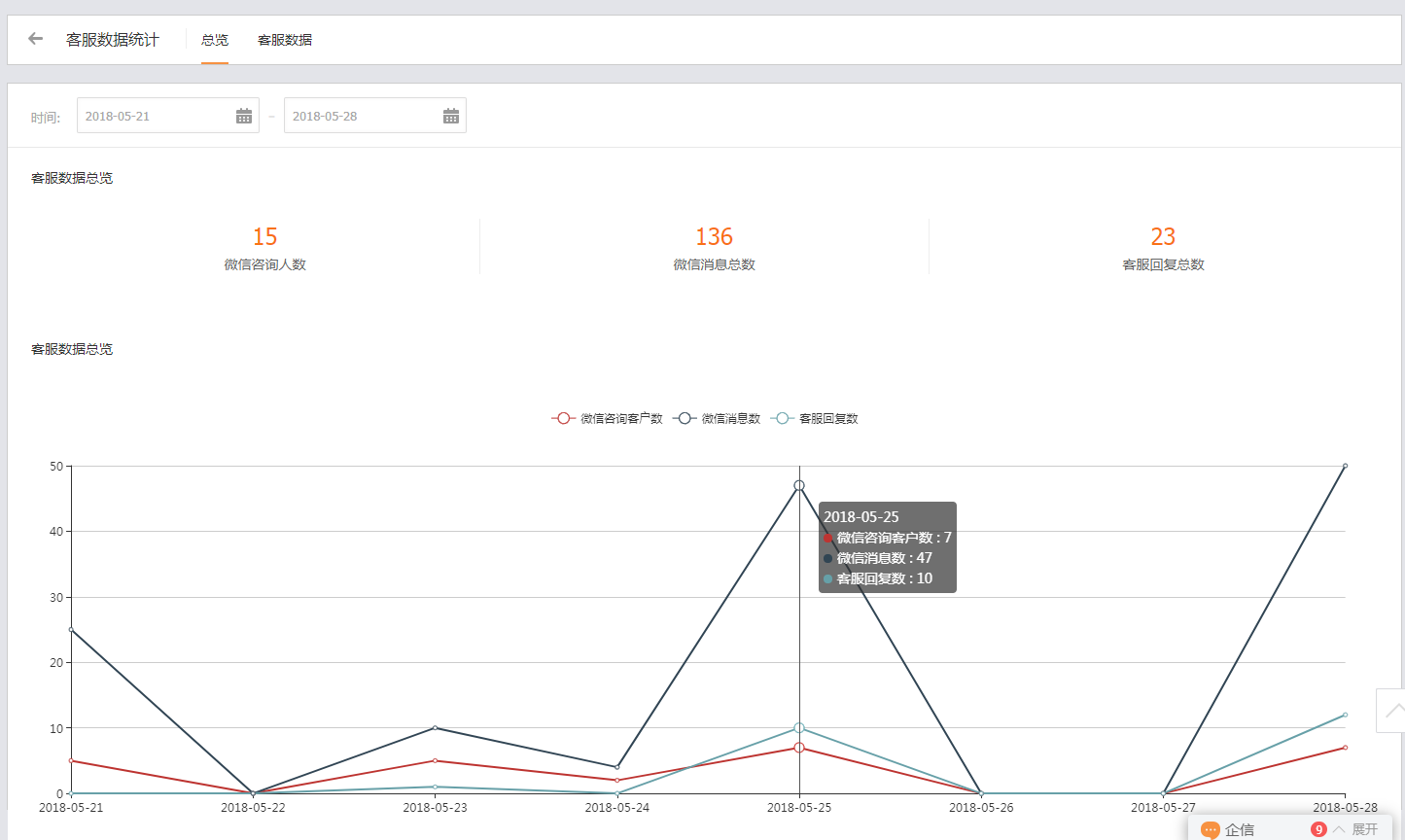This screenshot has height=840, width=1405.
Task: Click the 23 客服回复总数 figure
Action: [x=1163, y=237]
